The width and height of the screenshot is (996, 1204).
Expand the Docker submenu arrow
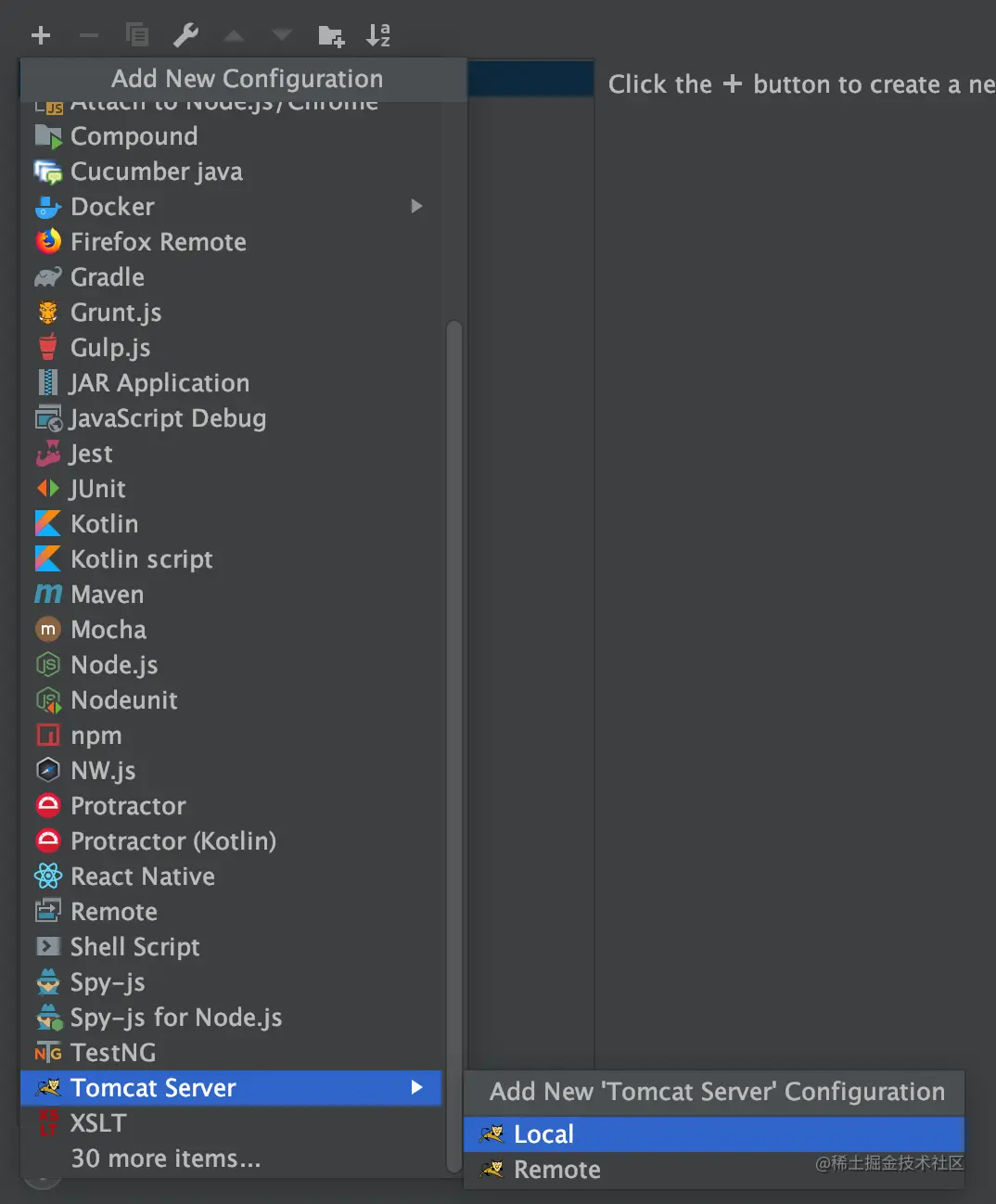coord(416,206)
